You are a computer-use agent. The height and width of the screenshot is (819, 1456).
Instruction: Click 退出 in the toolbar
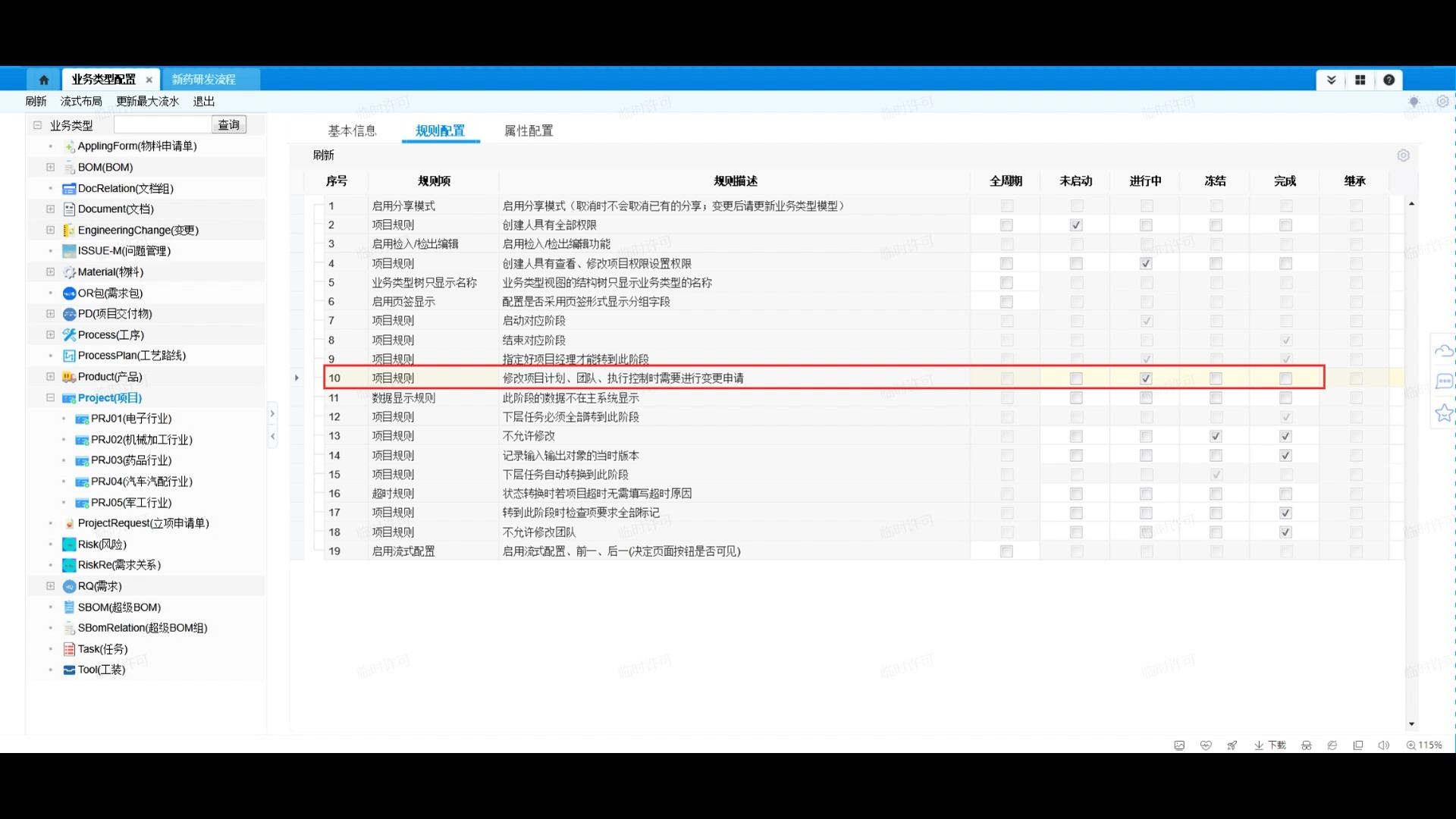pyautogui.click(x=204, y=102)
